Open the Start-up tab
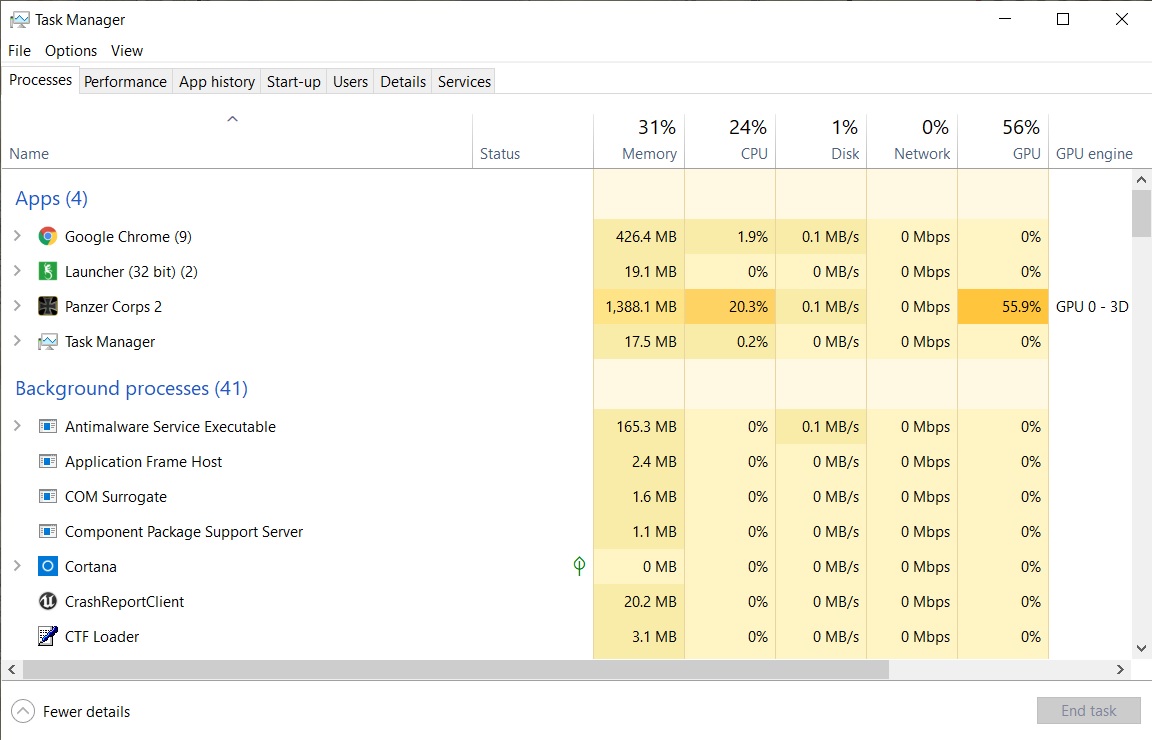This screenshot has height=740, width=1152. pos(294,82)
